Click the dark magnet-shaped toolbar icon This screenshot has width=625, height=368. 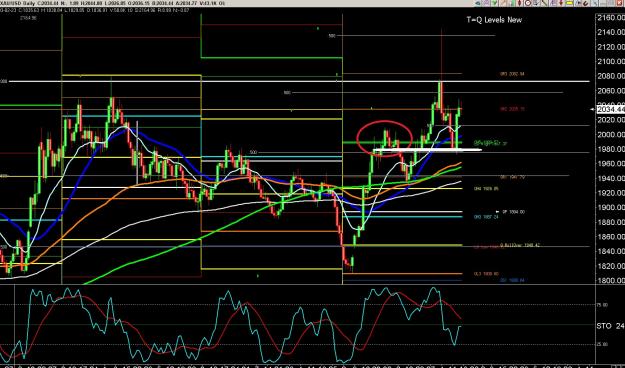(586, 3)
